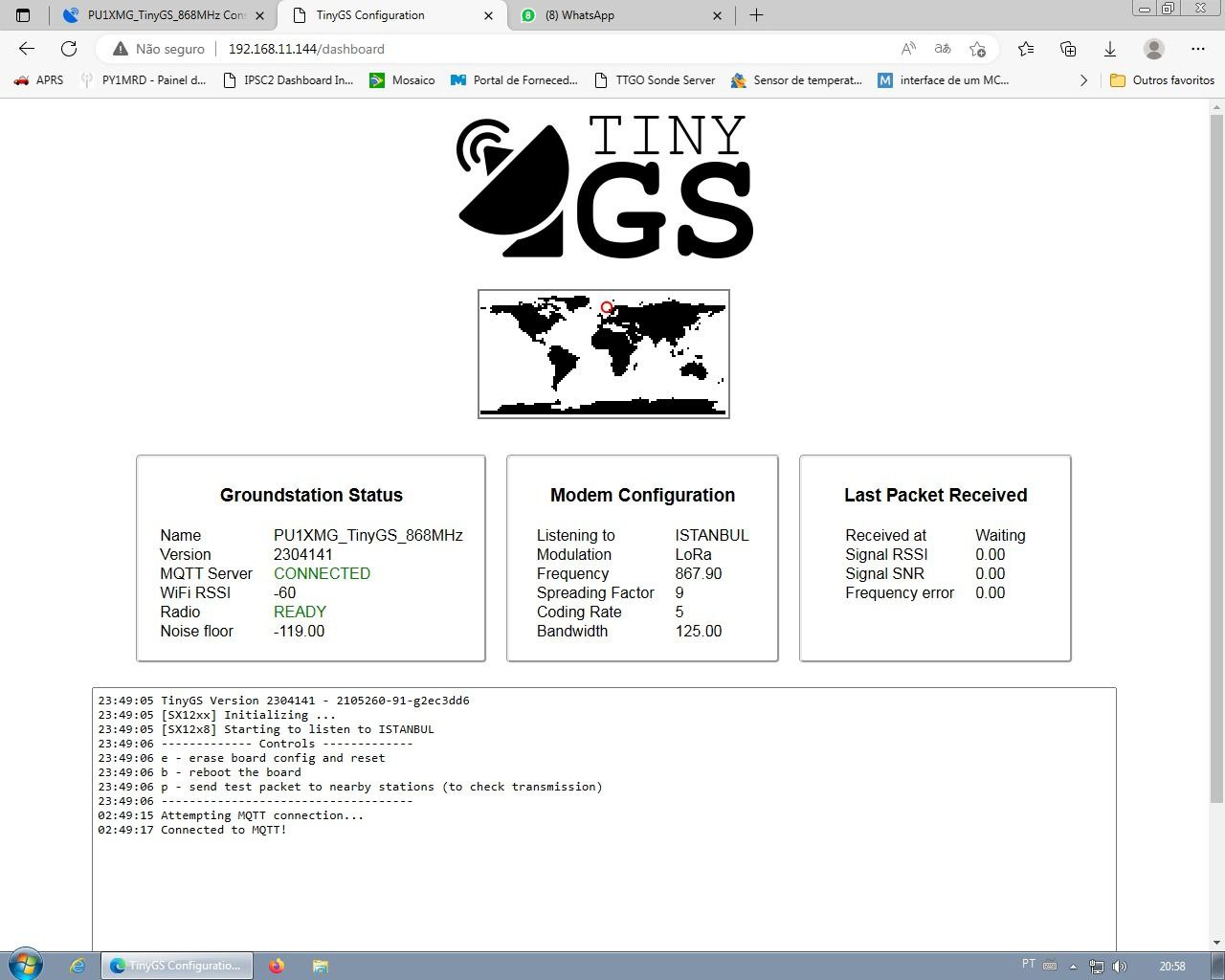Open the Collections icon in toolbar

click(1068, 49)
